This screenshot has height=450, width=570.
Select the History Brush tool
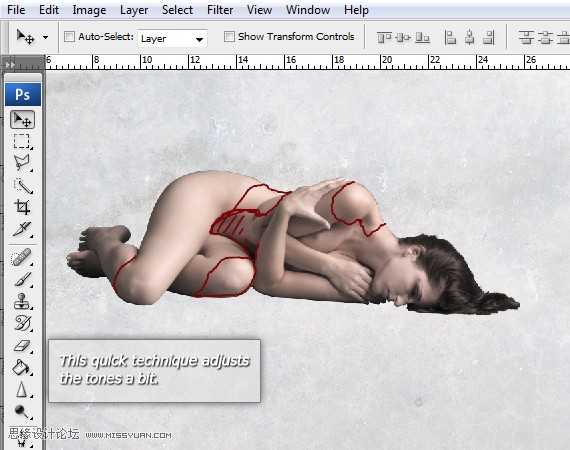click(x=23, y=323)
